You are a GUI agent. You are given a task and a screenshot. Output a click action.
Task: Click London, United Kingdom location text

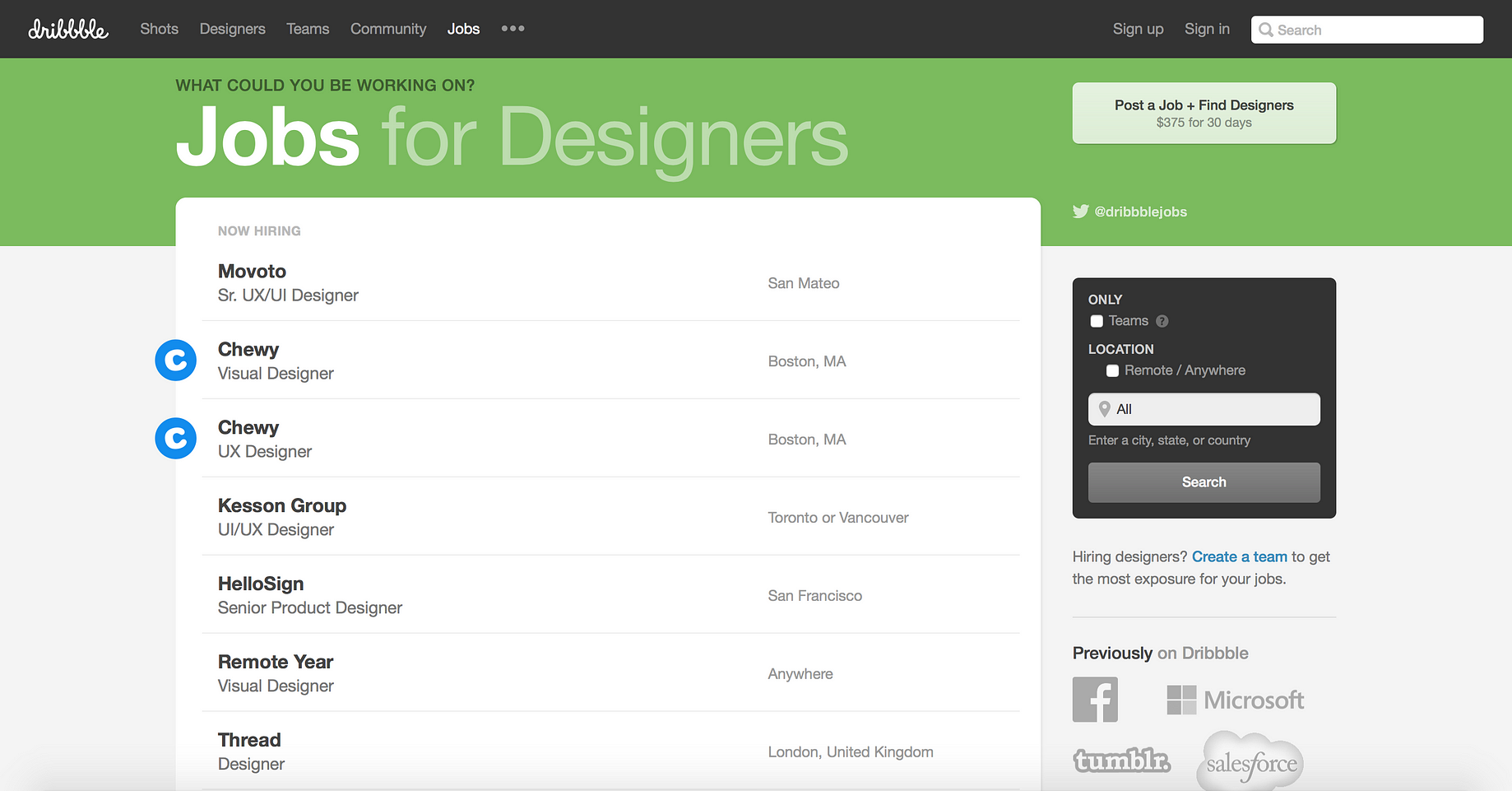point(851,752)
